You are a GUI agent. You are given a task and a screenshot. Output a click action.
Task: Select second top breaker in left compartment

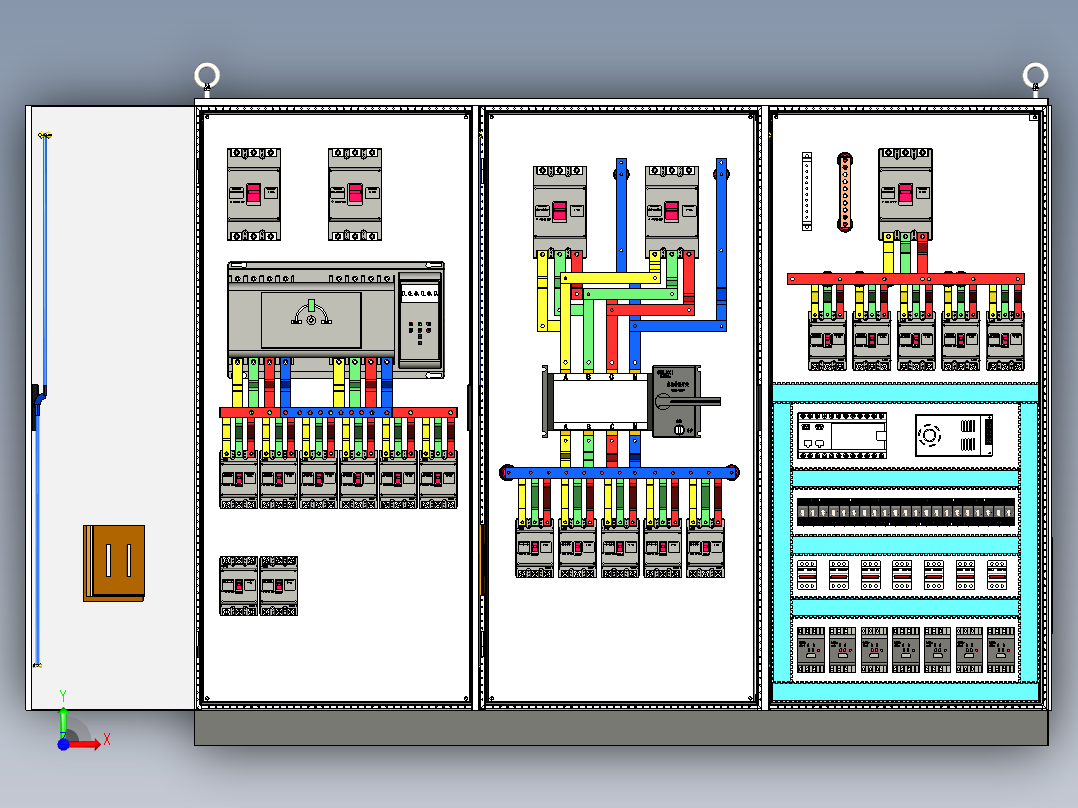click(x=355, y=195)
